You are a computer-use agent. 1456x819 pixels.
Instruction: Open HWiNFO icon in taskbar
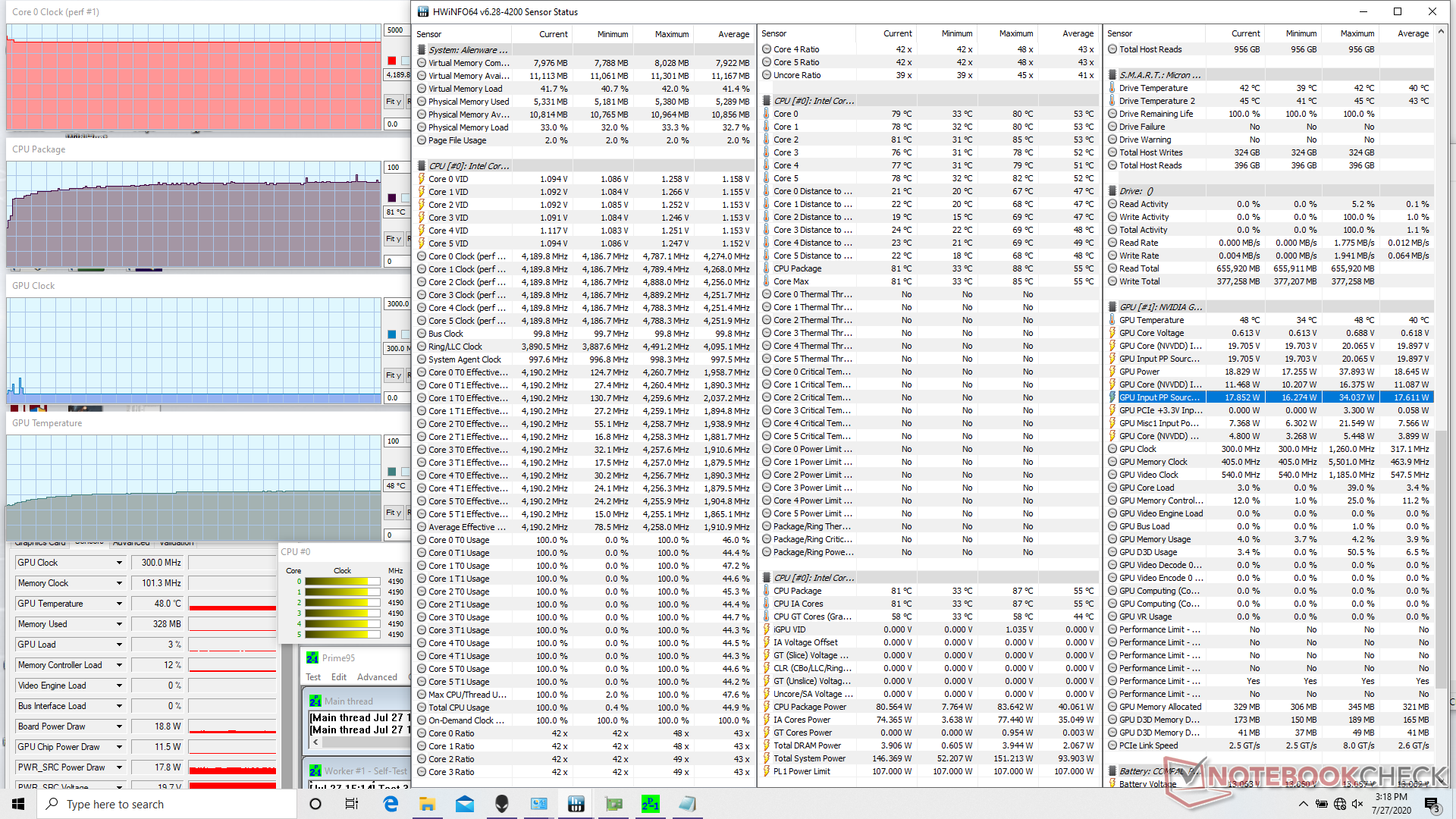576,804
